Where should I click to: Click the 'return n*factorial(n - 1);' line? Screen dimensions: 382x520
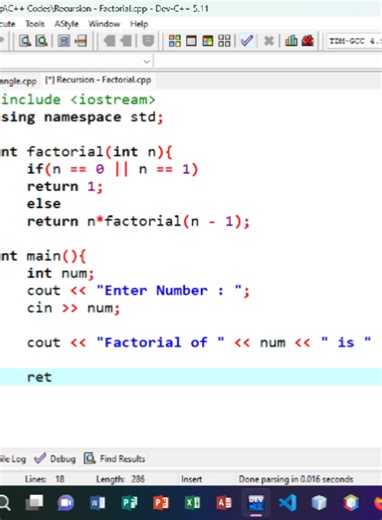pos(138,221)
